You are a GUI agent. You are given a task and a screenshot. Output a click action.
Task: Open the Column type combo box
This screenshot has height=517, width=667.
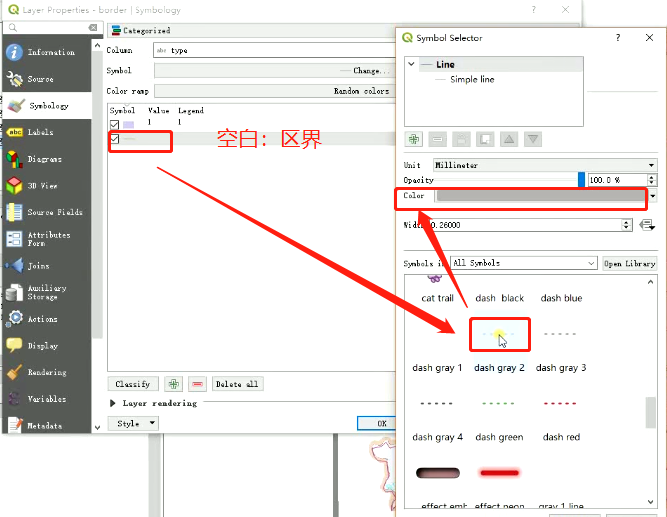[x=274, y=50]
